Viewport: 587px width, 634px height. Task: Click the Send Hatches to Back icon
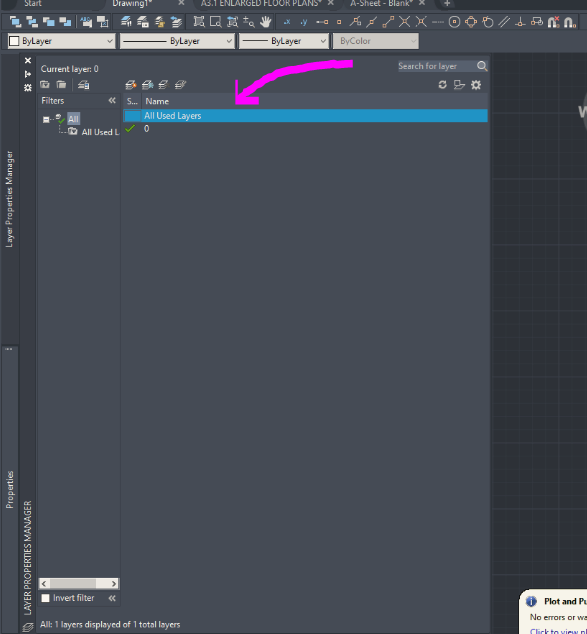[102, 22]
